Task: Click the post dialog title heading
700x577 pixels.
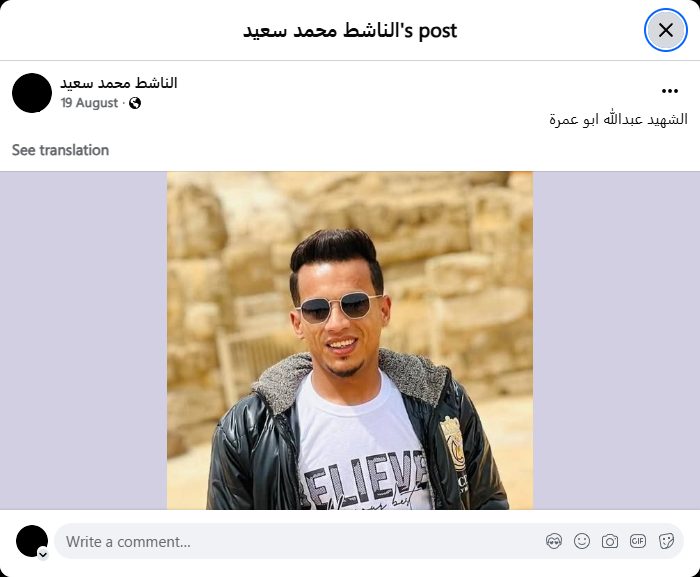Action: click(x=350, y=31)
